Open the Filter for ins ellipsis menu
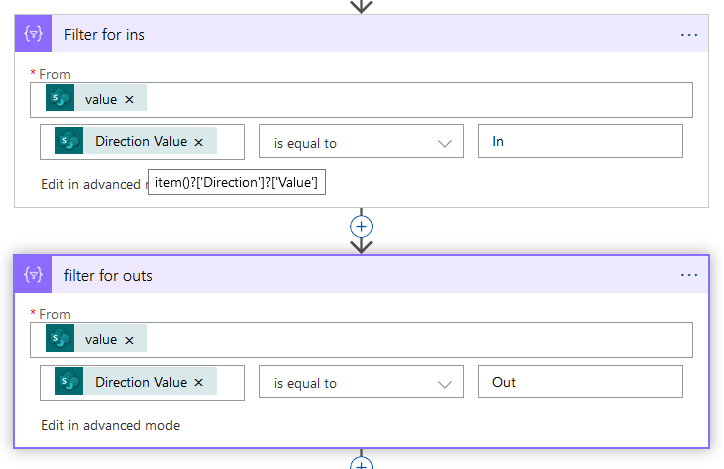Viewport: 724px width, 469px height. coord(689,34)
